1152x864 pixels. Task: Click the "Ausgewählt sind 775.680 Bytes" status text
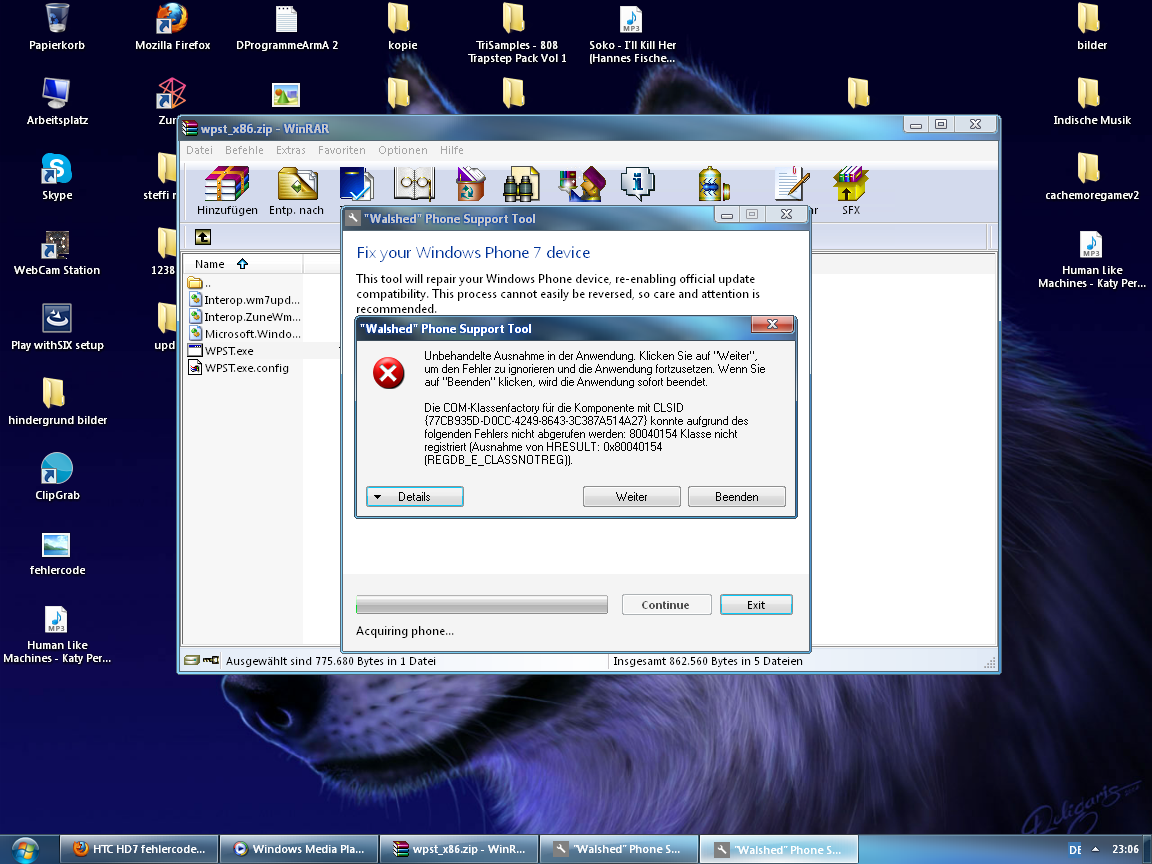pyautogui.click(x=331, y=660)
